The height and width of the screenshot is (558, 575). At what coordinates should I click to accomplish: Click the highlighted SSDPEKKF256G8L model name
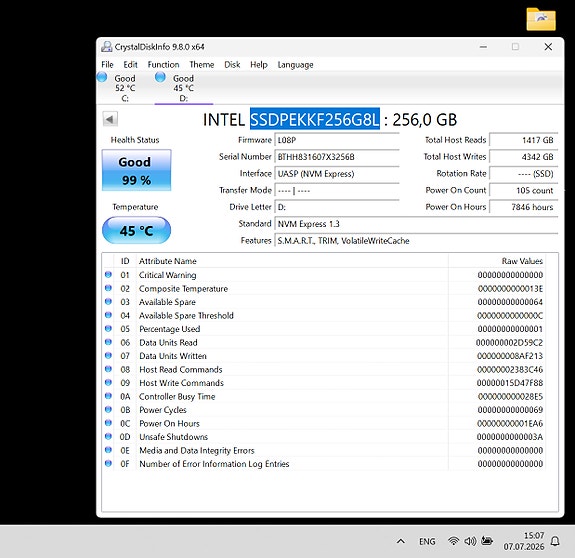[x=315, y=120]
